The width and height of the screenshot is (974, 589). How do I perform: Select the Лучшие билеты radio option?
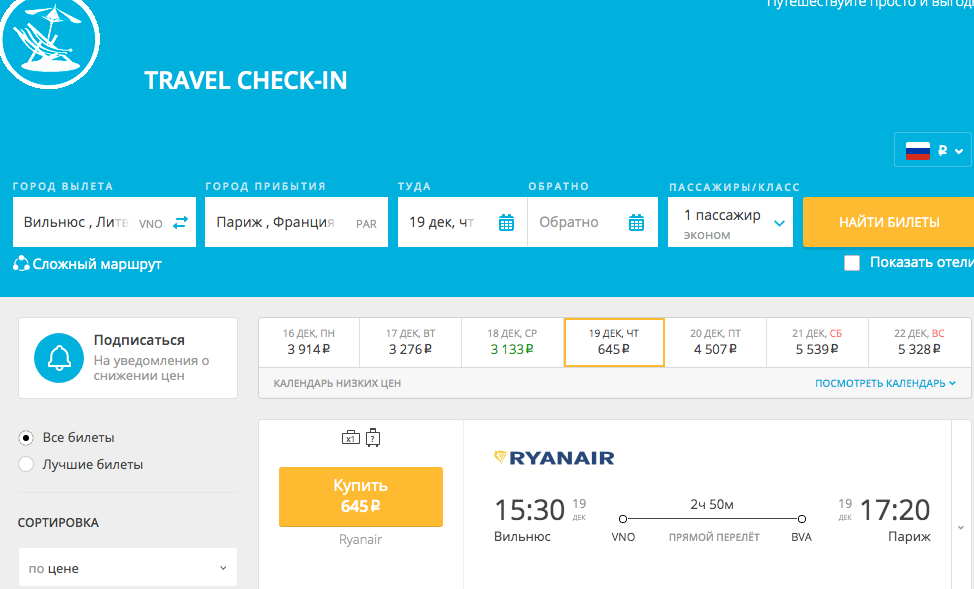pyautogui.click(x=26, y=464)
